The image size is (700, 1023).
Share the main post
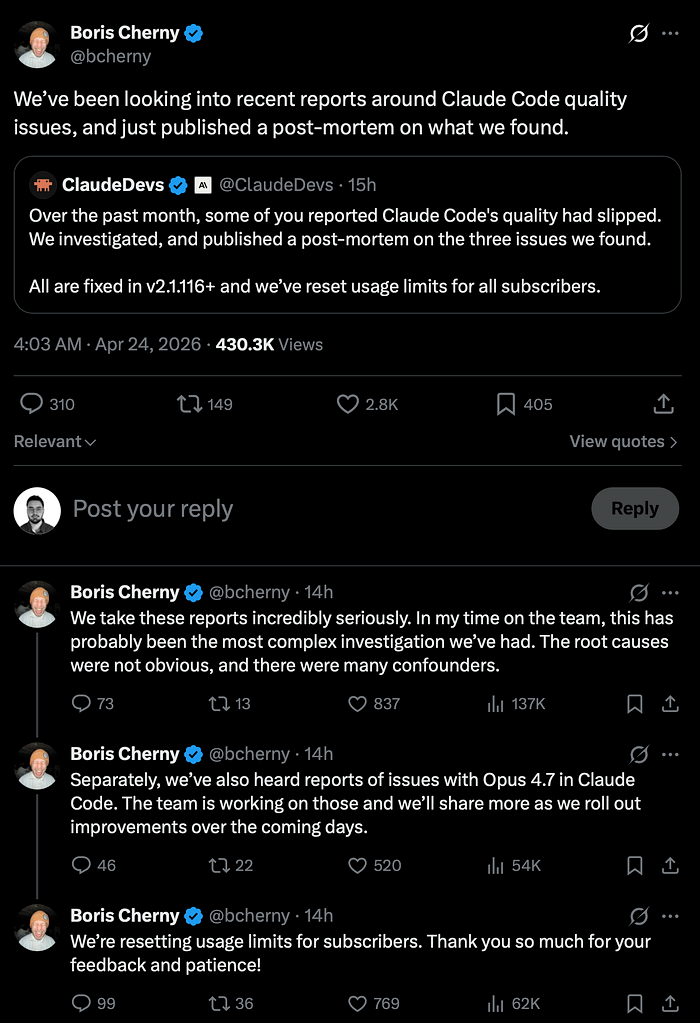click(663, 404)
